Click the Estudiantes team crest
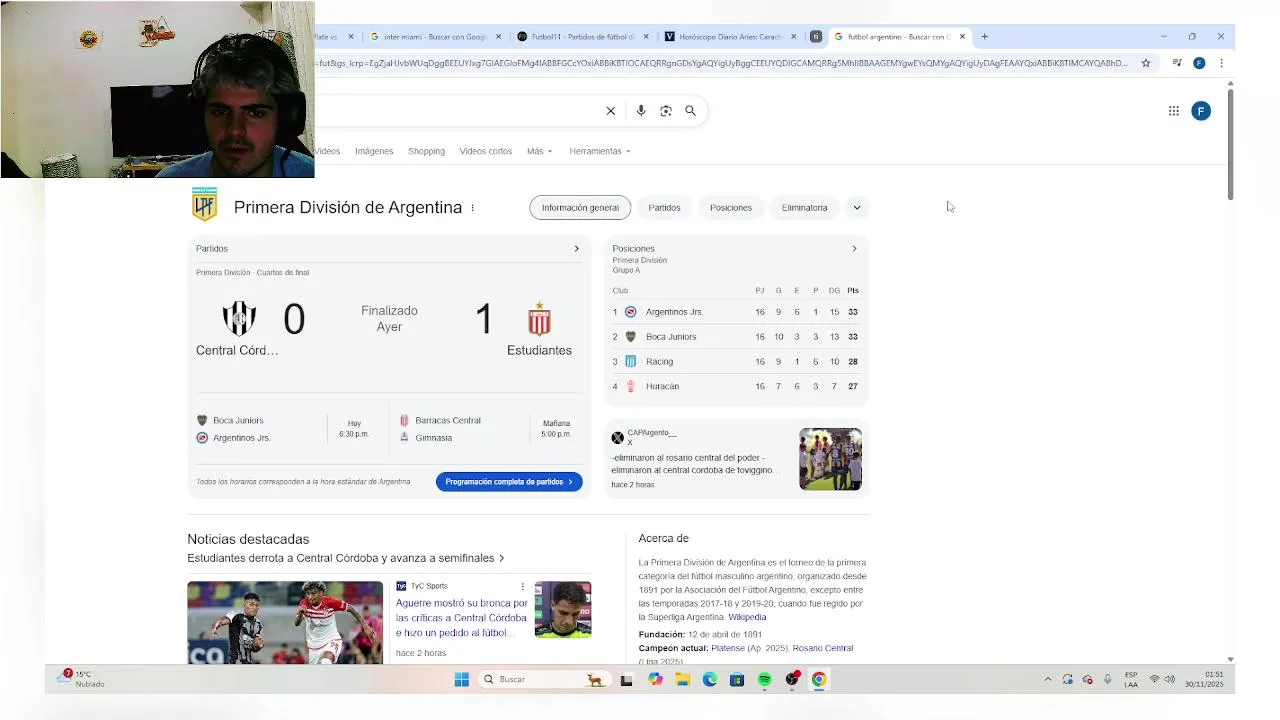The height and width of the screenshot is (720, 1280). [x=540, y=319]
